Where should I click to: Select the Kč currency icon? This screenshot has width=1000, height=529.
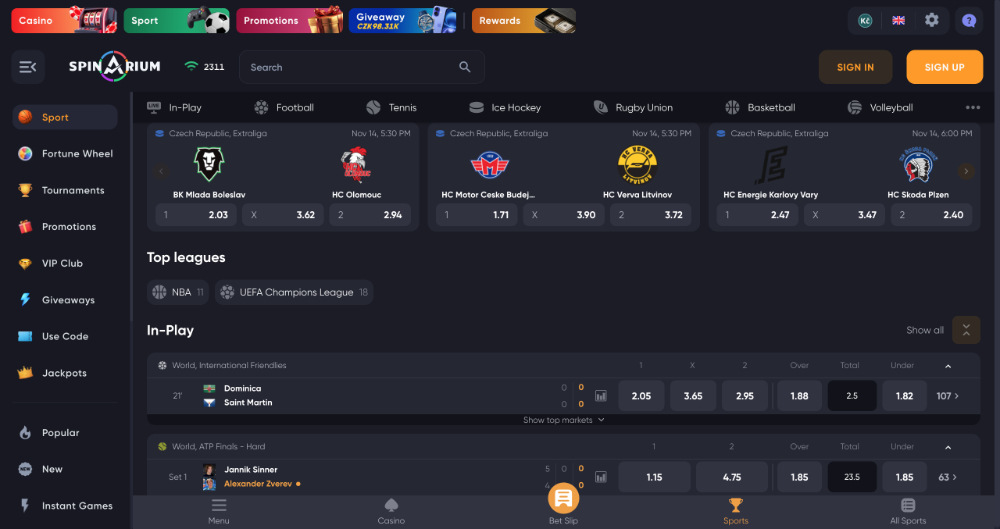tap(865, 20)
